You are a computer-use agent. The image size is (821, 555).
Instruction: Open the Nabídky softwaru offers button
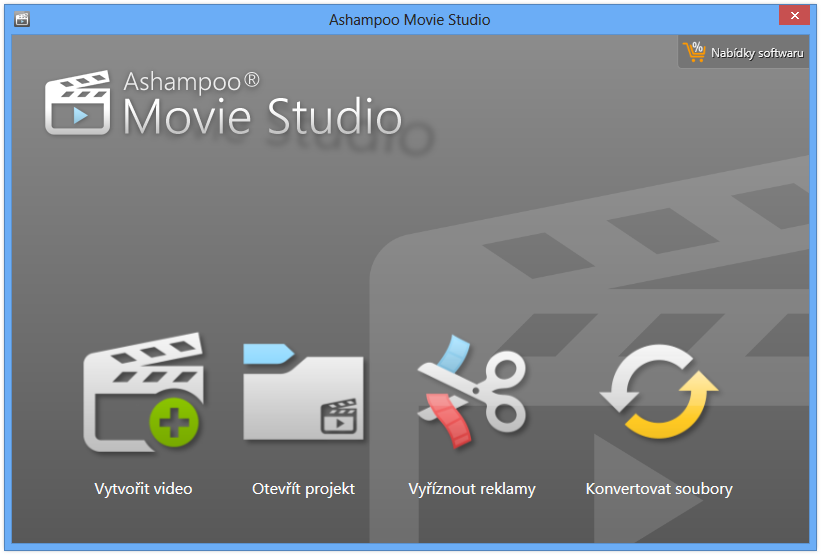pos(744,52)
